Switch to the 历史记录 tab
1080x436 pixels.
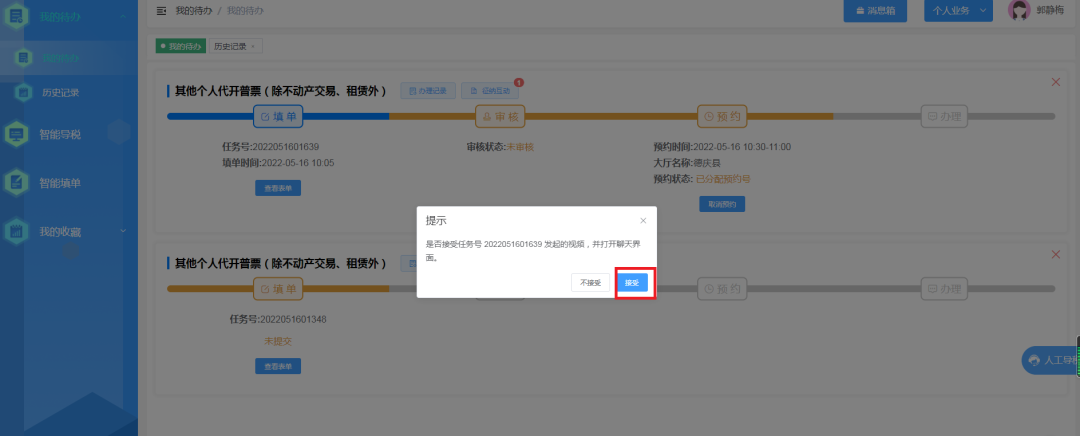[230, 46]
